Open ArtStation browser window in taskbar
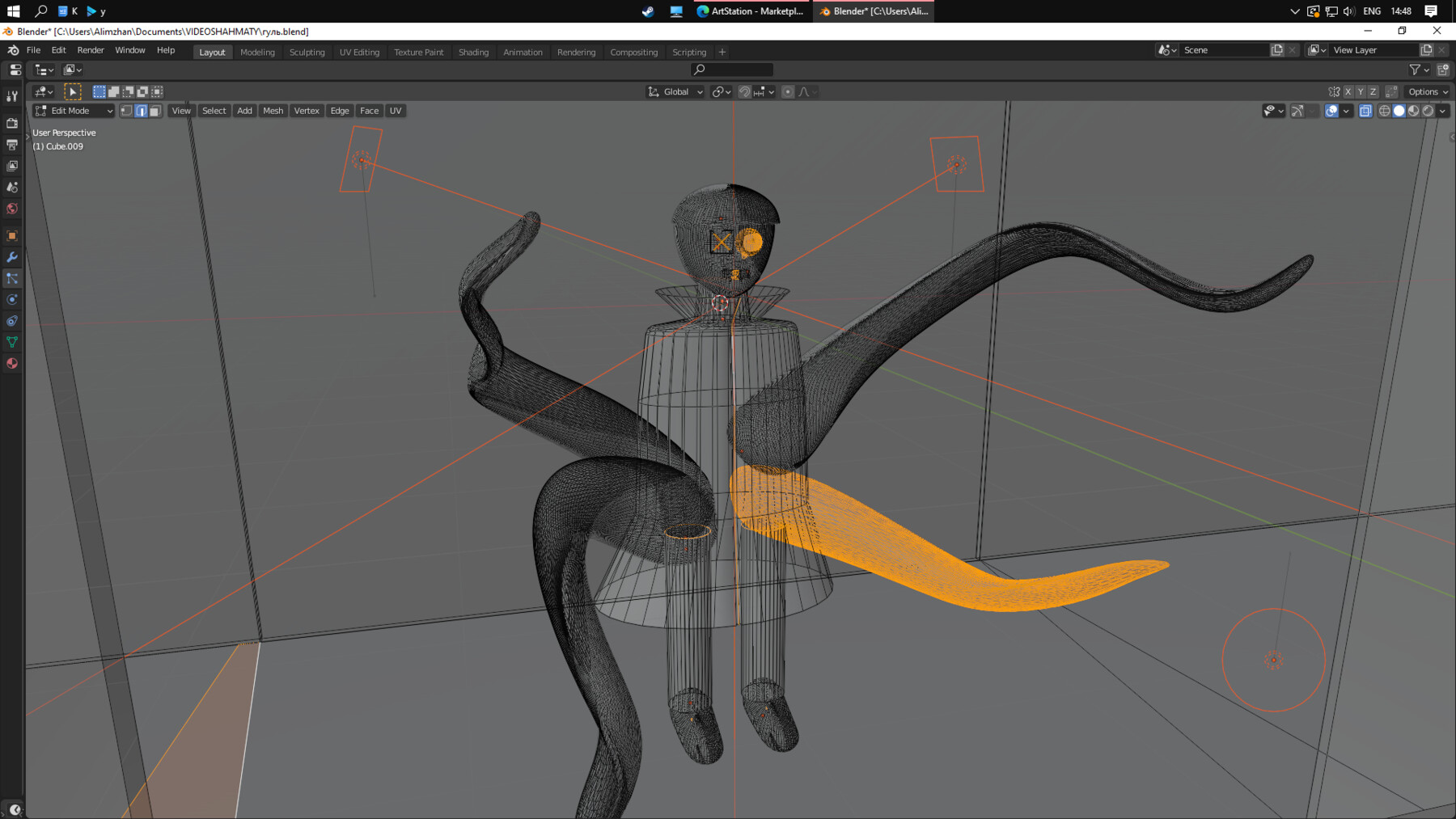Image resolution: width=1456 pixels, height=819 pixels. 750,11
